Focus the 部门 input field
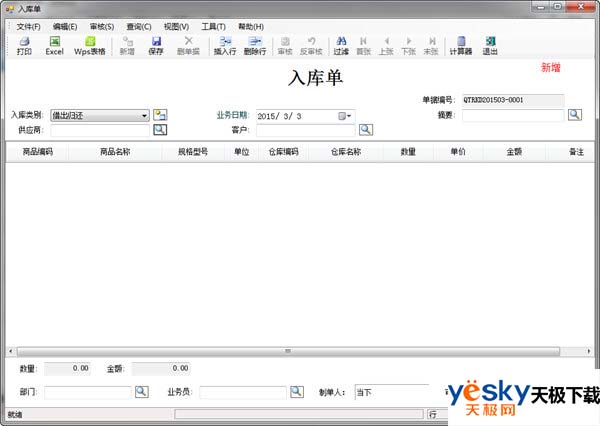 click(x=88, y=392)
